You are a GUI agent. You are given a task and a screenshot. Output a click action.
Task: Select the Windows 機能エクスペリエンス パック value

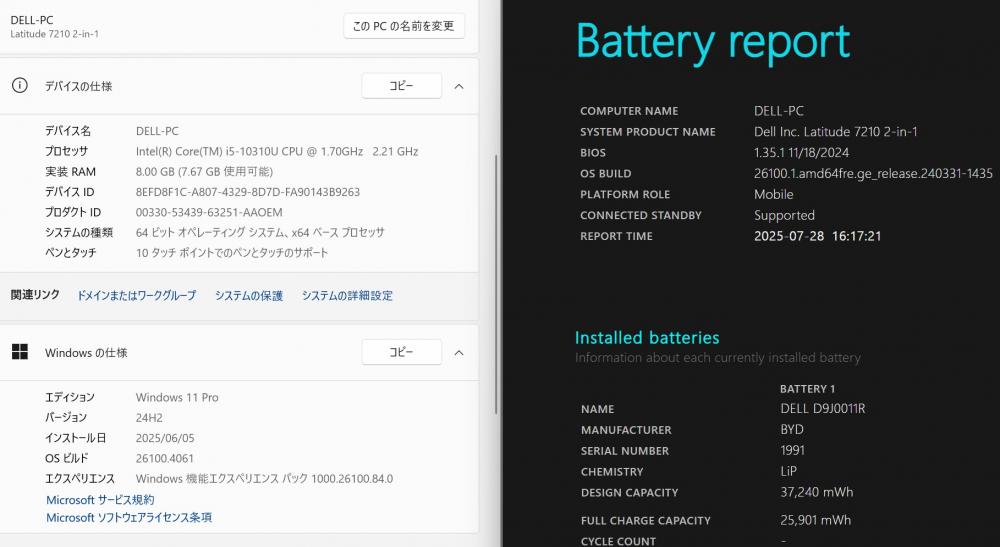(x=264, y=479)
